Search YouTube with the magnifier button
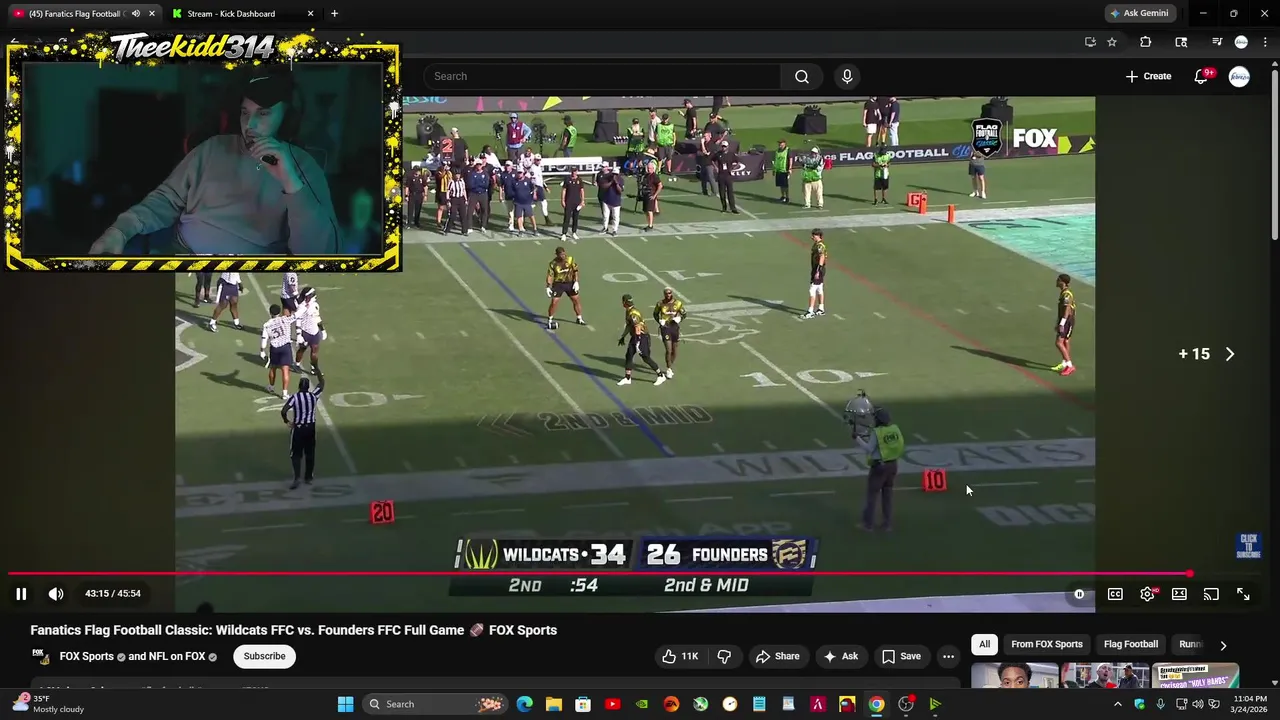 (x=802, y=76)
